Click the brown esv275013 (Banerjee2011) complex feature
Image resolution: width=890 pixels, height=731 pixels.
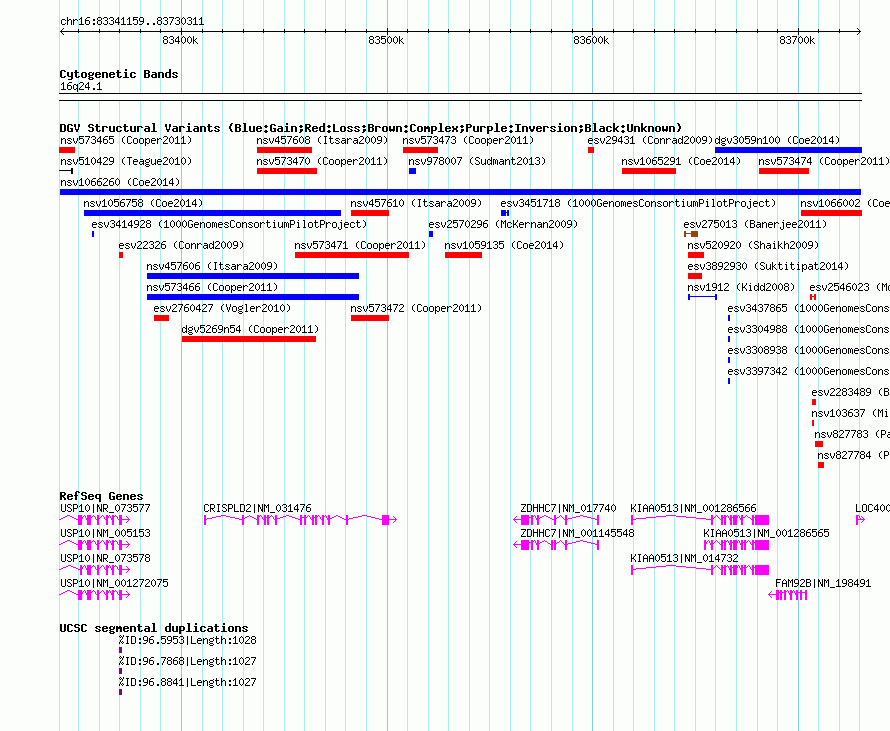(x=691, y=234)
